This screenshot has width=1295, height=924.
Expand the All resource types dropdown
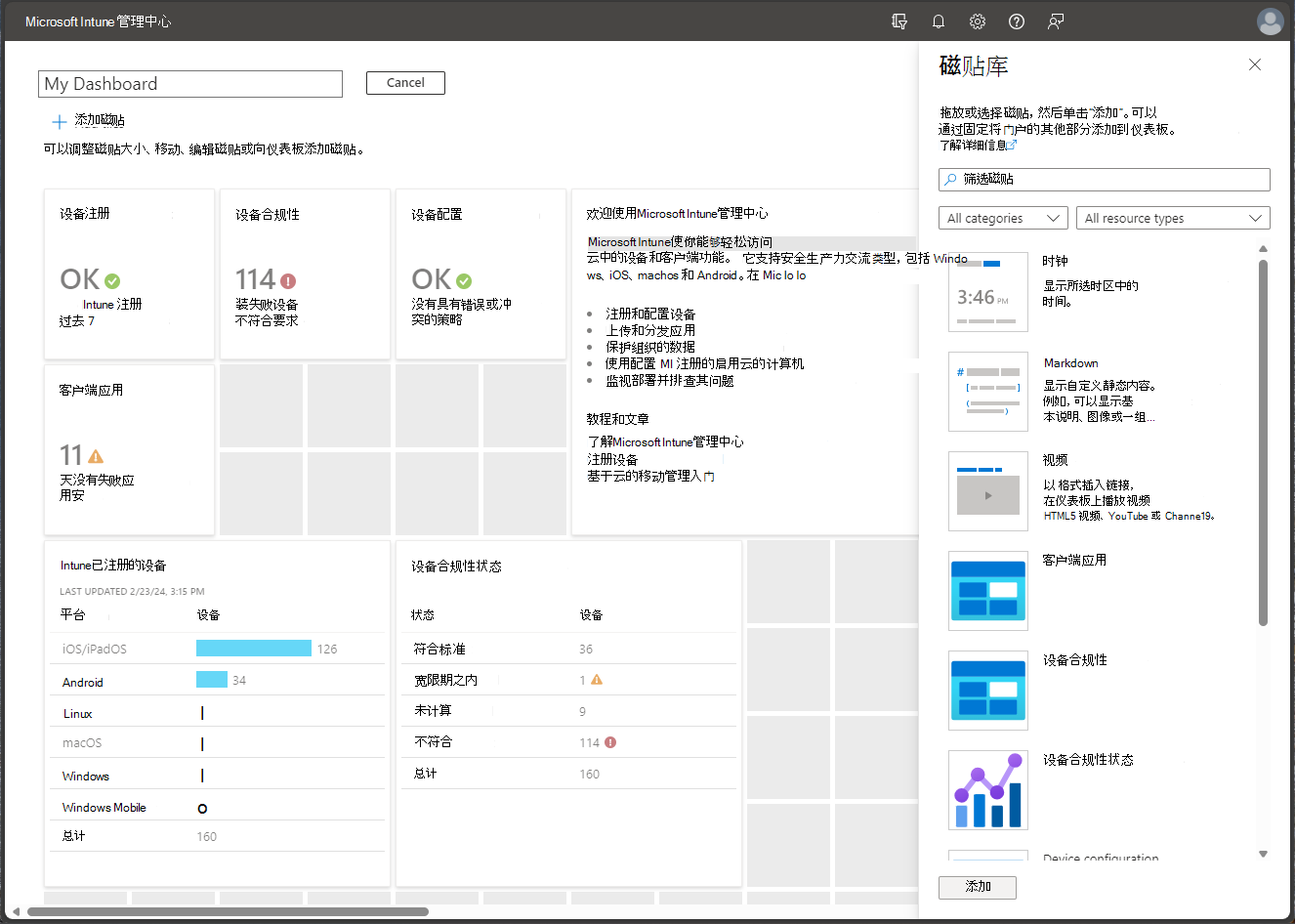(x=1172, y=219)
